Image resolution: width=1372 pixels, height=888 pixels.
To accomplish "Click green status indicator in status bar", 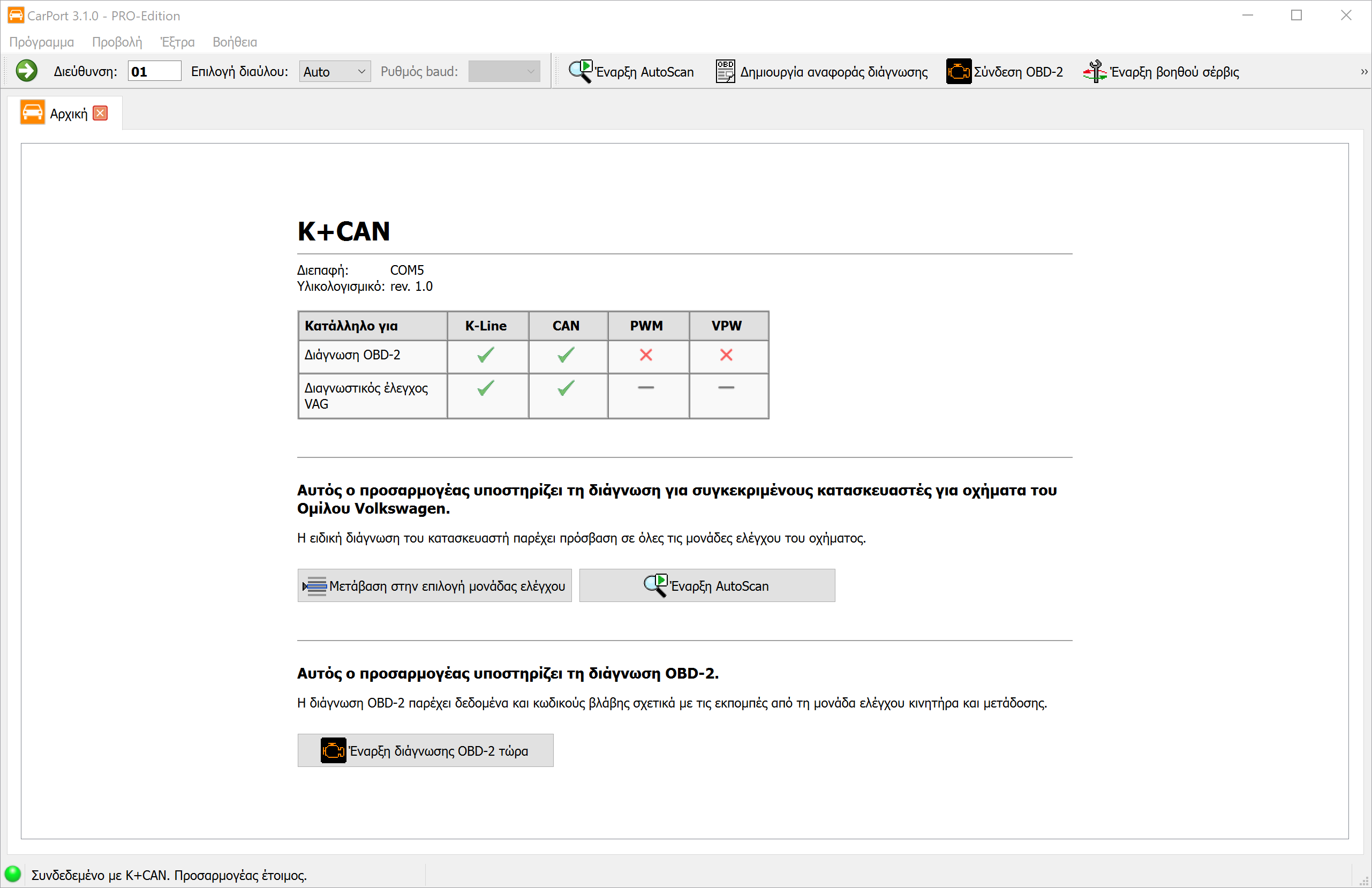I will point(13,874).
